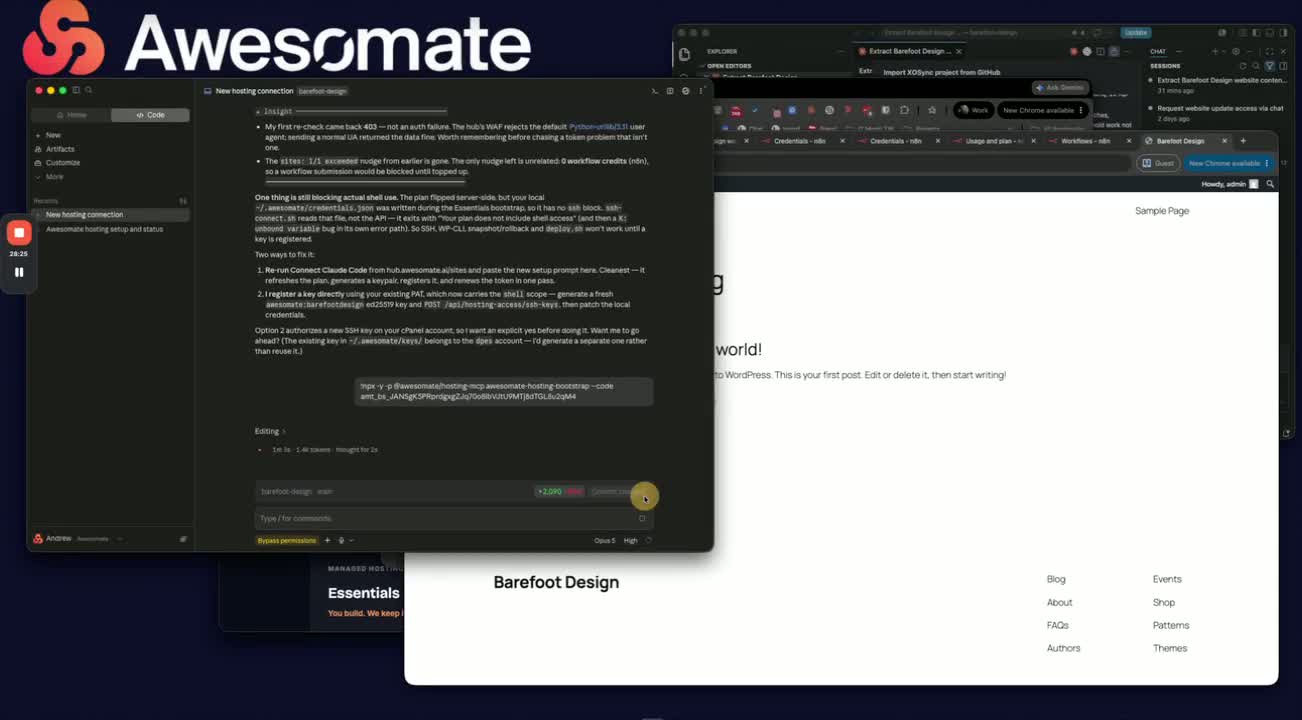
Task: Switch to the 'Usage and plan' browser tab
Action: tap(994, 141)
